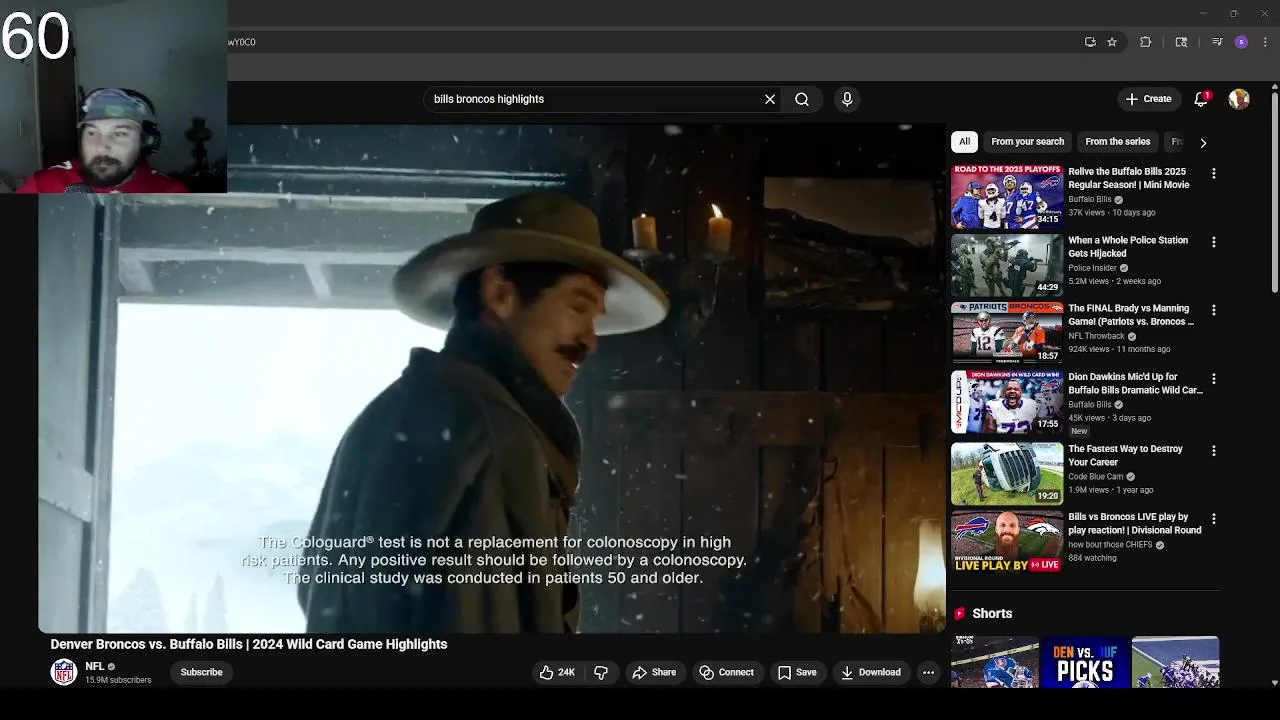Open Relive the Buffalo Bills 2025 thumbnail
The image size is (1280, 720).
1007,197
